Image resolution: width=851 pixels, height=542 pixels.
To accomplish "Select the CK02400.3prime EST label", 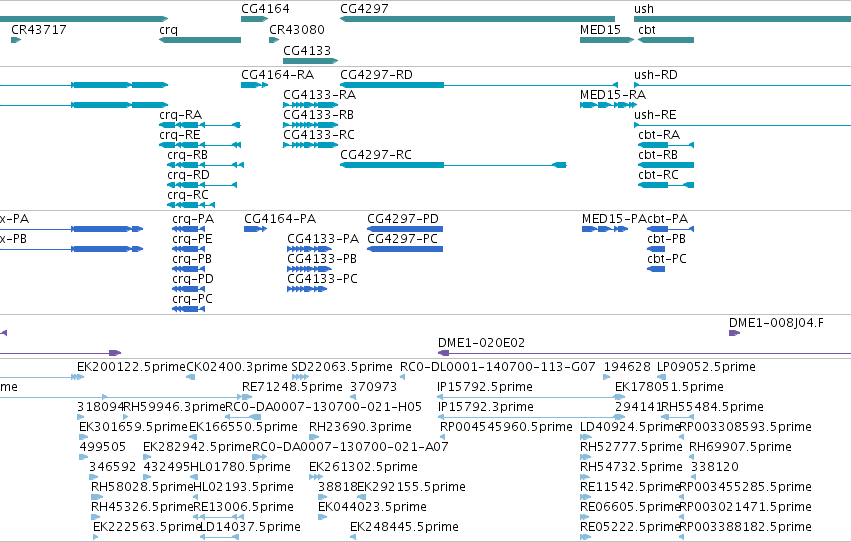I will [237, 367].
